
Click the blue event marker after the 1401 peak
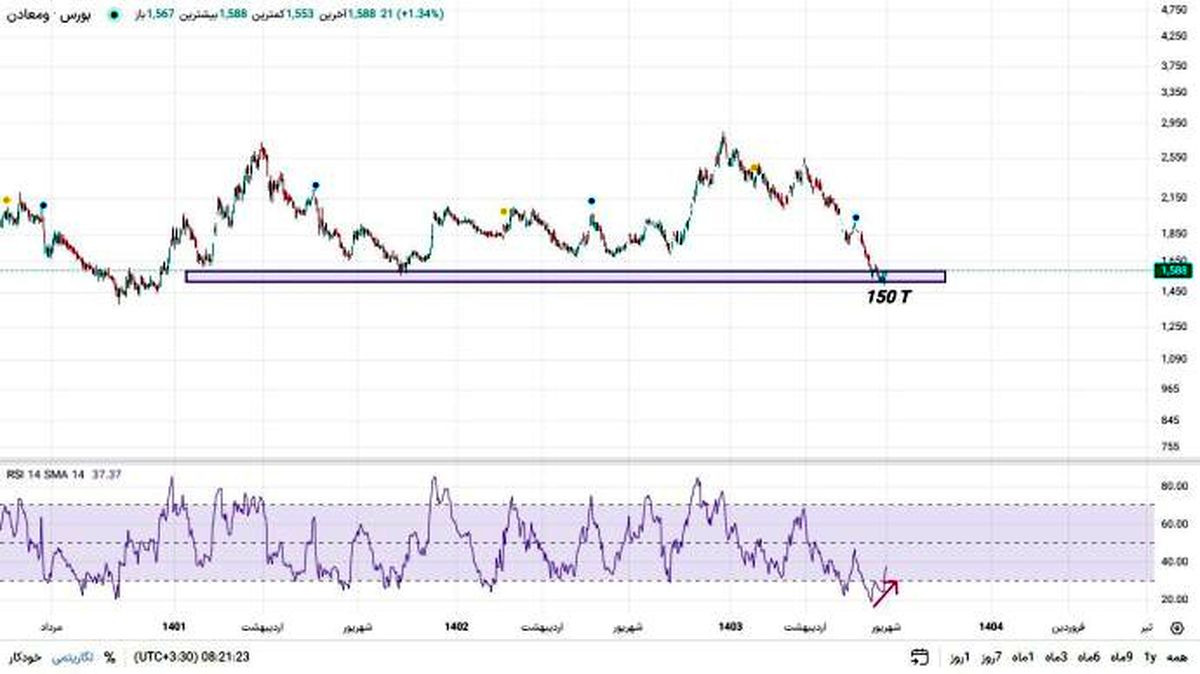316,185
